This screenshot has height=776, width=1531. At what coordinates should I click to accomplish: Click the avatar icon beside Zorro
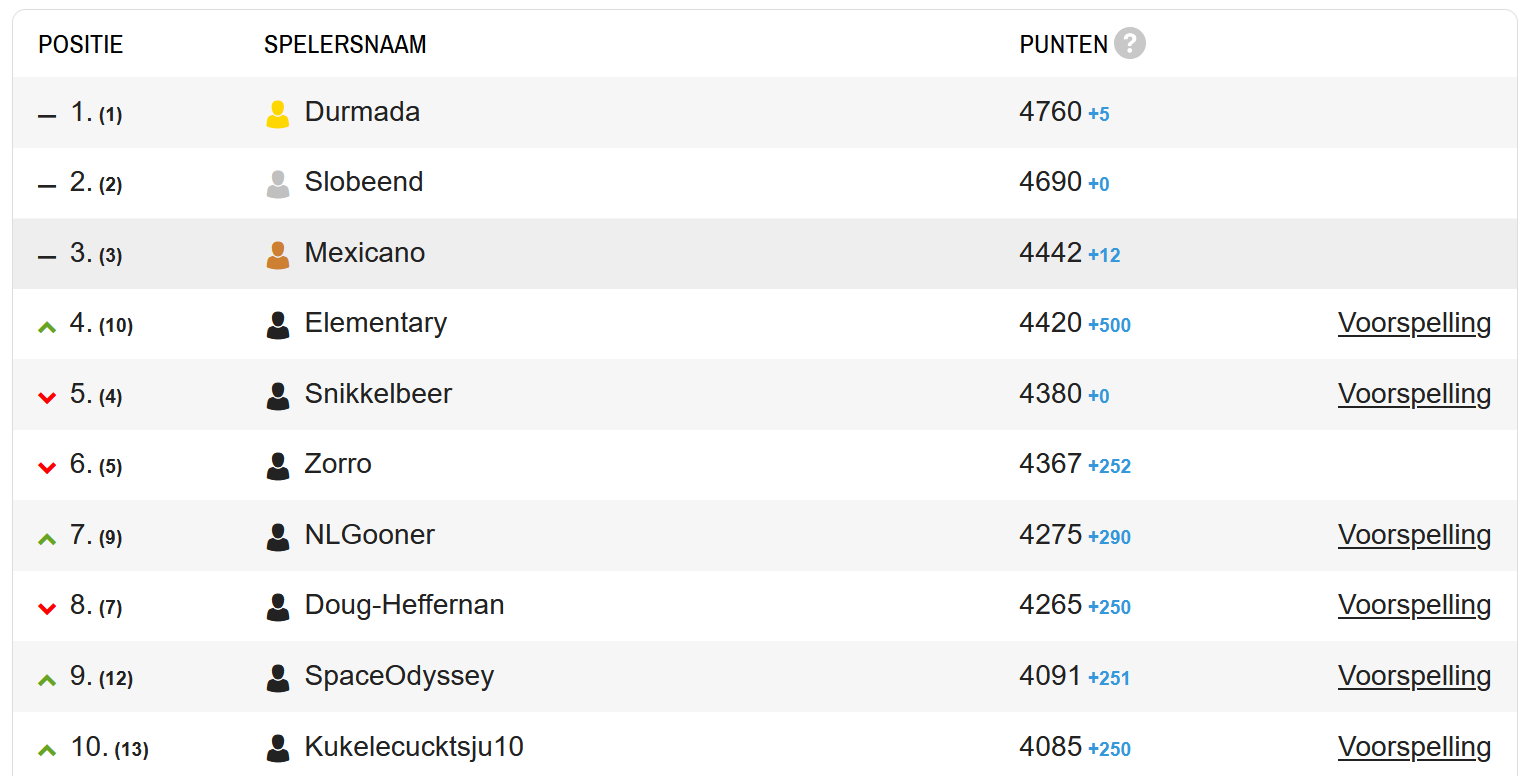pos(278,466)
